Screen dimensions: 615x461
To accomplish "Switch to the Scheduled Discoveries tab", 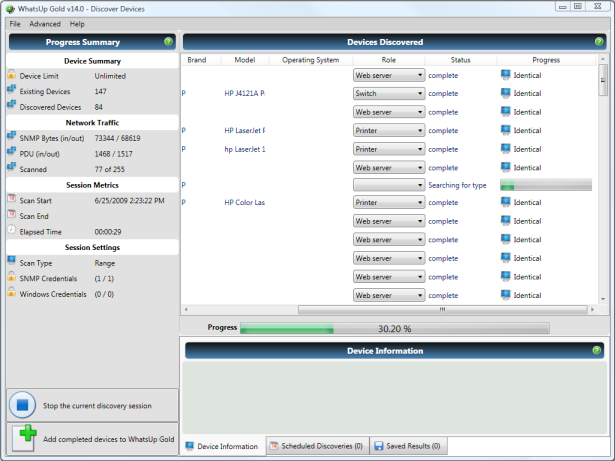I will [x=316, y=446].
